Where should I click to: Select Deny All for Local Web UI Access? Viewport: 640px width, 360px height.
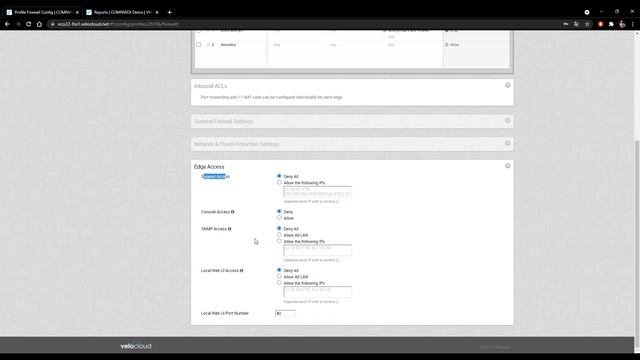(279, 270)
